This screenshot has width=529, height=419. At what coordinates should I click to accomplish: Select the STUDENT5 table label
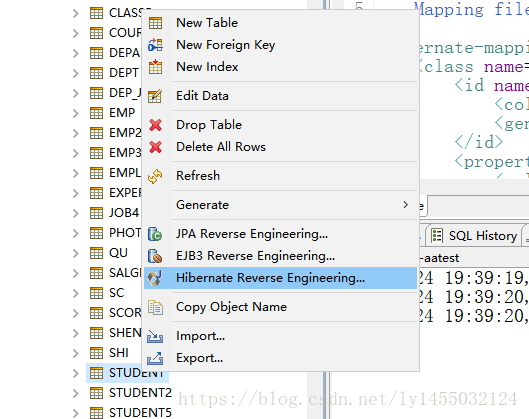140,413
